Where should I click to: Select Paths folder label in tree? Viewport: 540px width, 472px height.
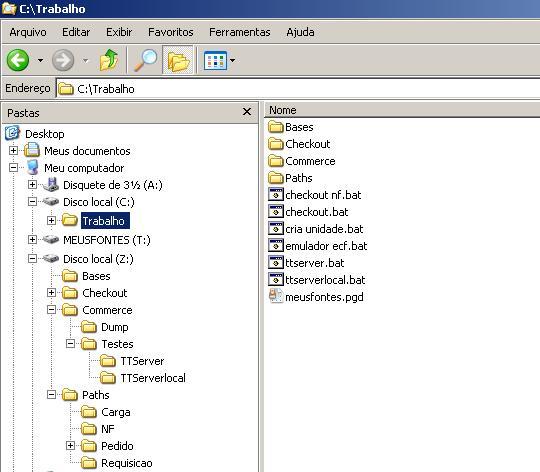[96, 395]
